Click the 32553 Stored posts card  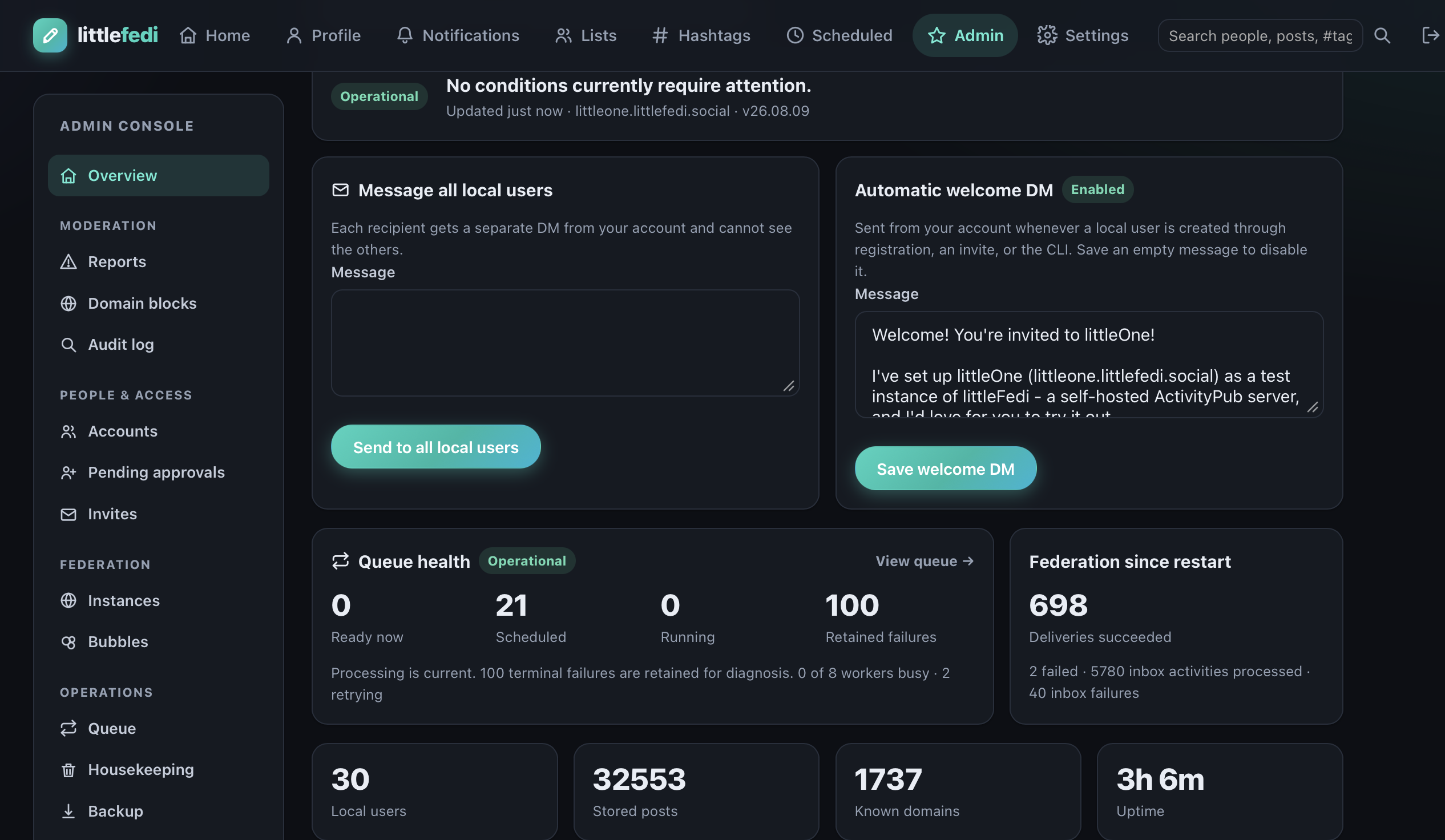pyautogui.click(x=696, y=792)
